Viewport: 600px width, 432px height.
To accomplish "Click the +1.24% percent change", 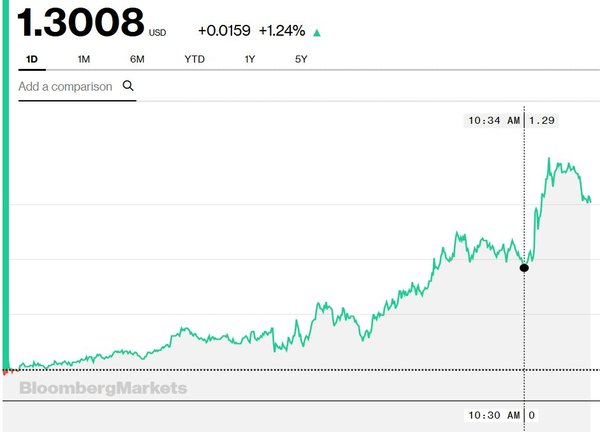I will tap(283, 31).
